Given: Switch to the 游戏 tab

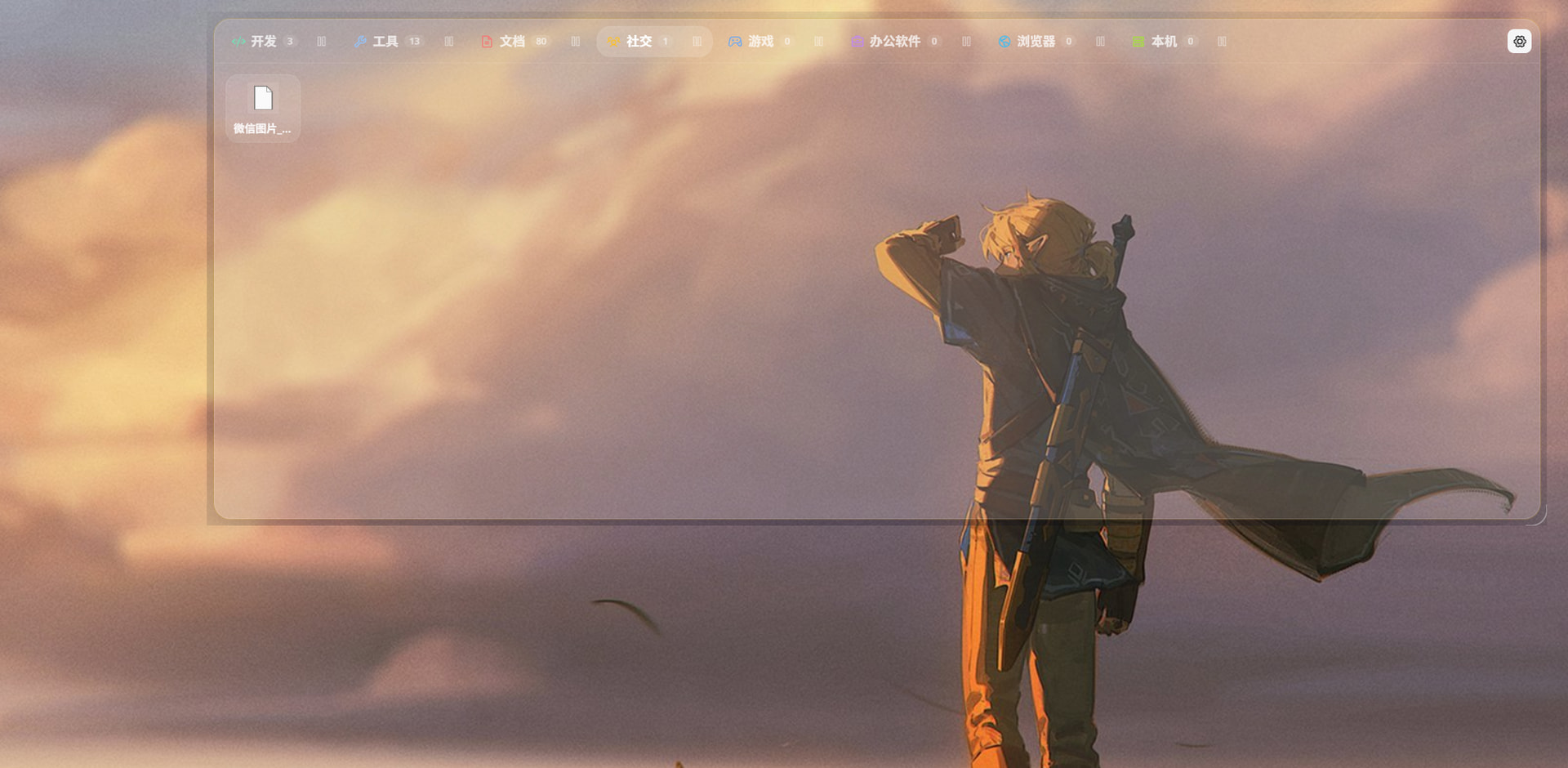Looking at the screenshot, I should point(761,42).
